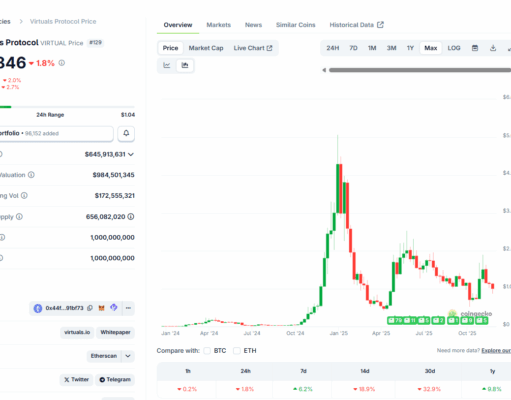Open the Telegram community link
This screenshot has height=400, width=511.
pyautogui.click(x=115, y=380)
